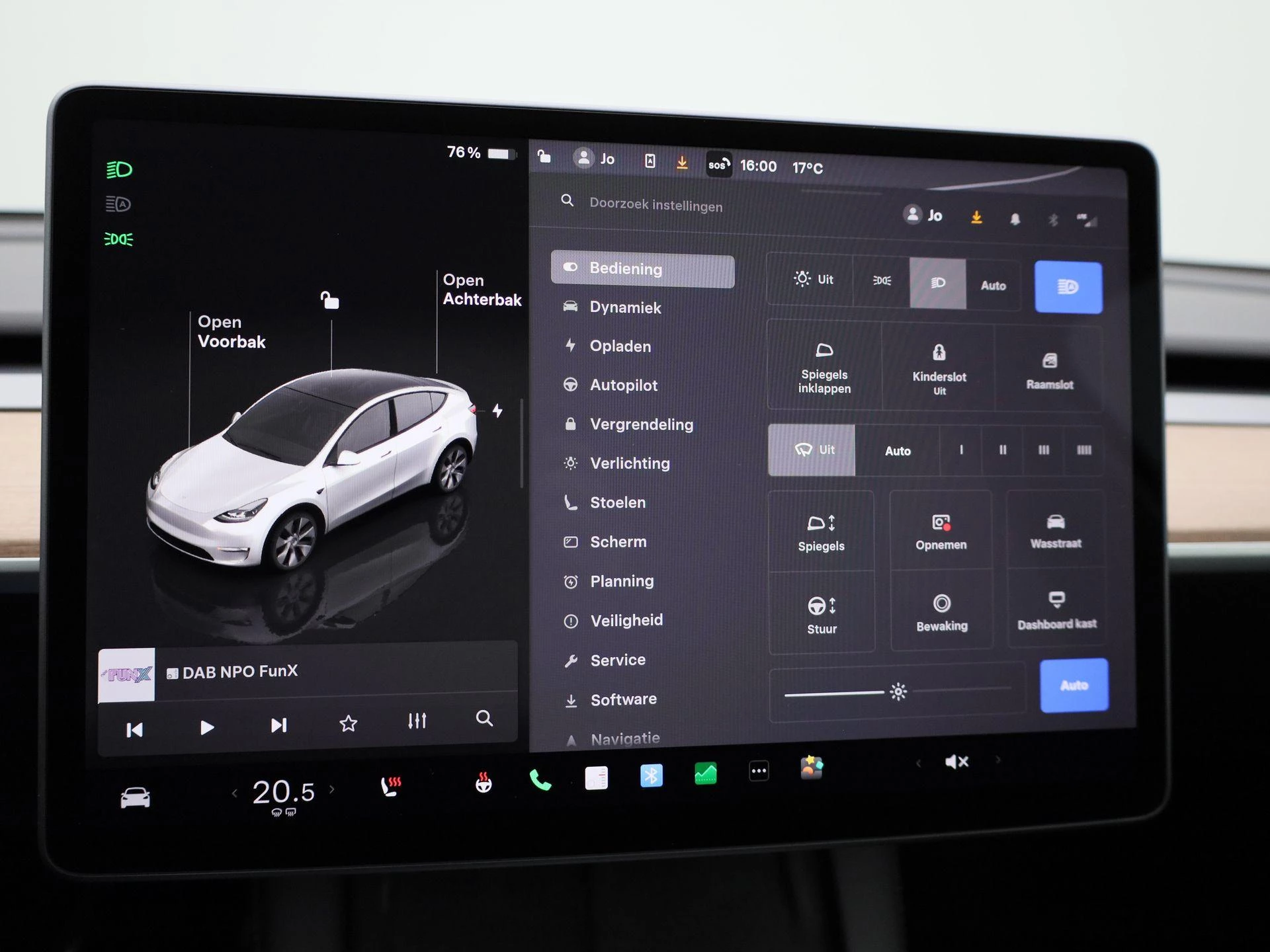Tap the driver seat heater icon
Image resolution: width=1270 pixels, height=952 pixels.
(391, 786)
